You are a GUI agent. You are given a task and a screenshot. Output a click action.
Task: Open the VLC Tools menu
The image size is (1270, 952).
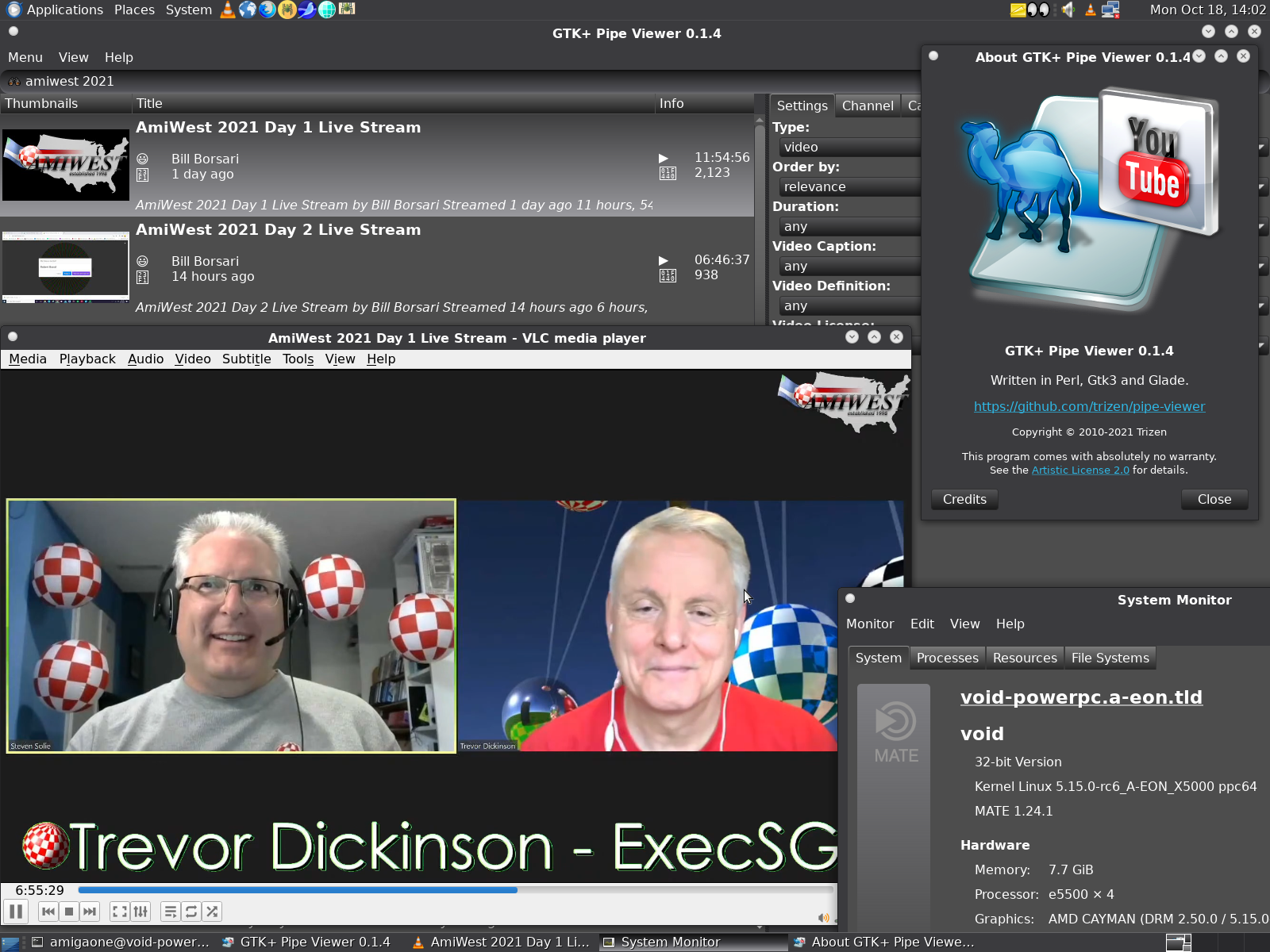298,359
